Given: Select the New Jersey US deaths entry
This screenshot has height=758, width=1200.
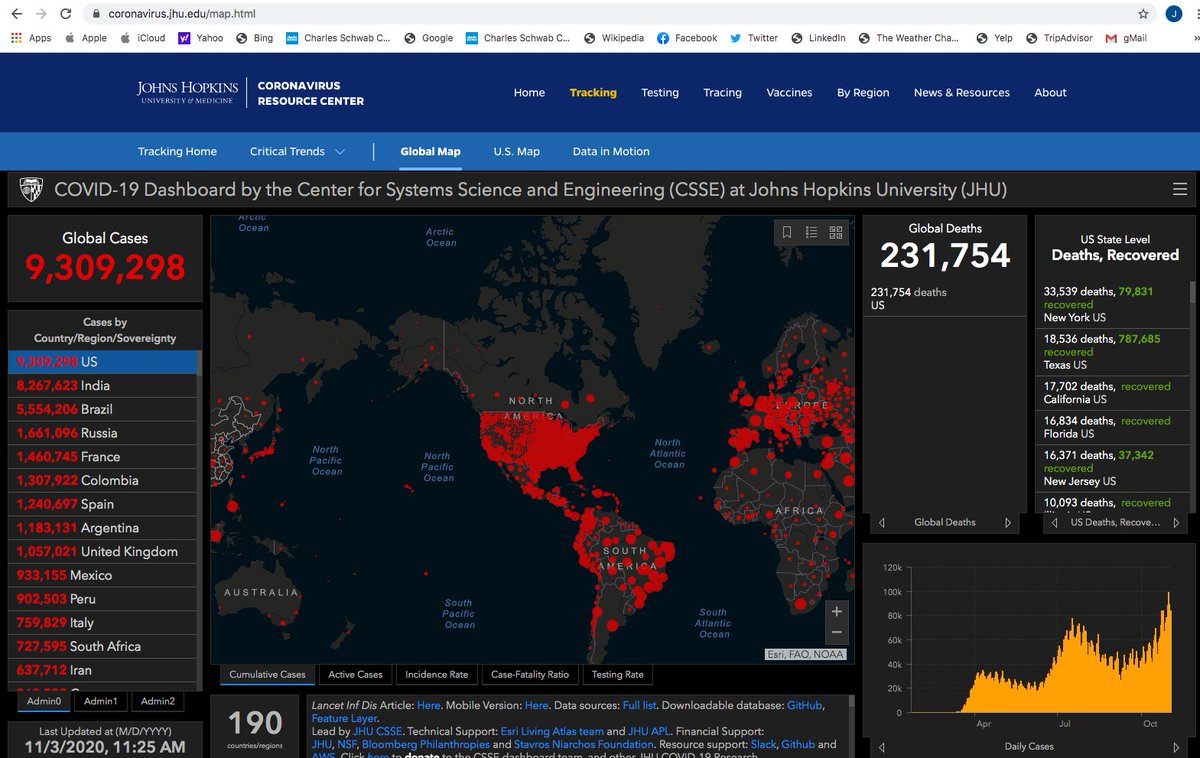Looking at the screenshot, I should pos(1110,468).
